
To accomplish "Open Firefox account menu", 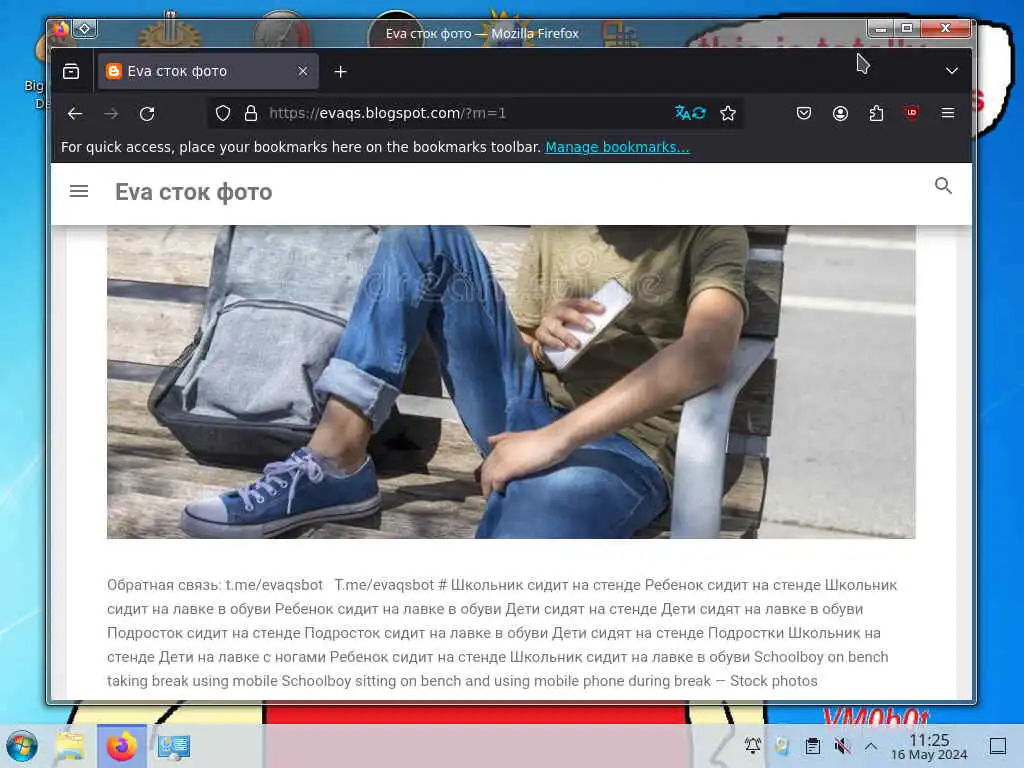I will pyautogui.click(x=840, y=113).
